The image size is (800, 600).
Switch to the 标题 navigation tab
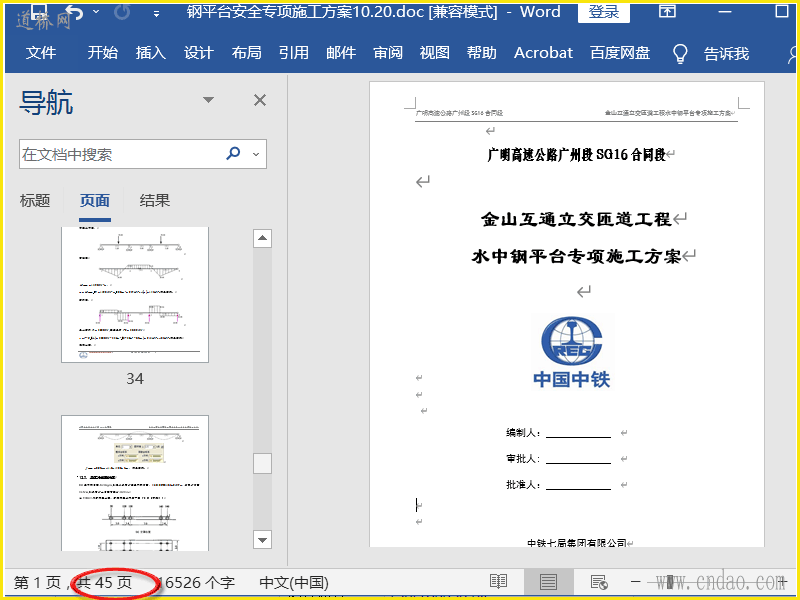point(35,201)
